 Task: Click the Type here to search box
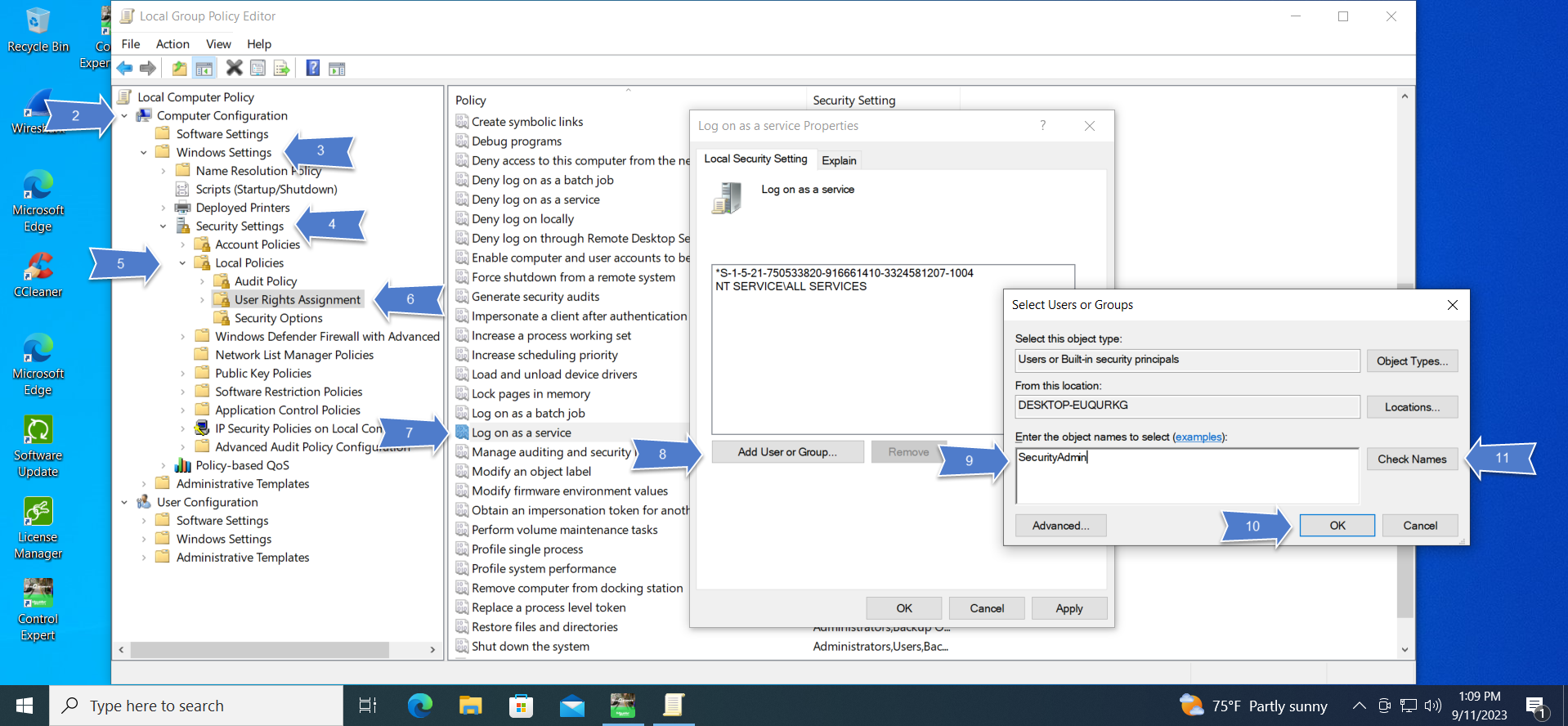pyautogui.click(x=196, y=706)
